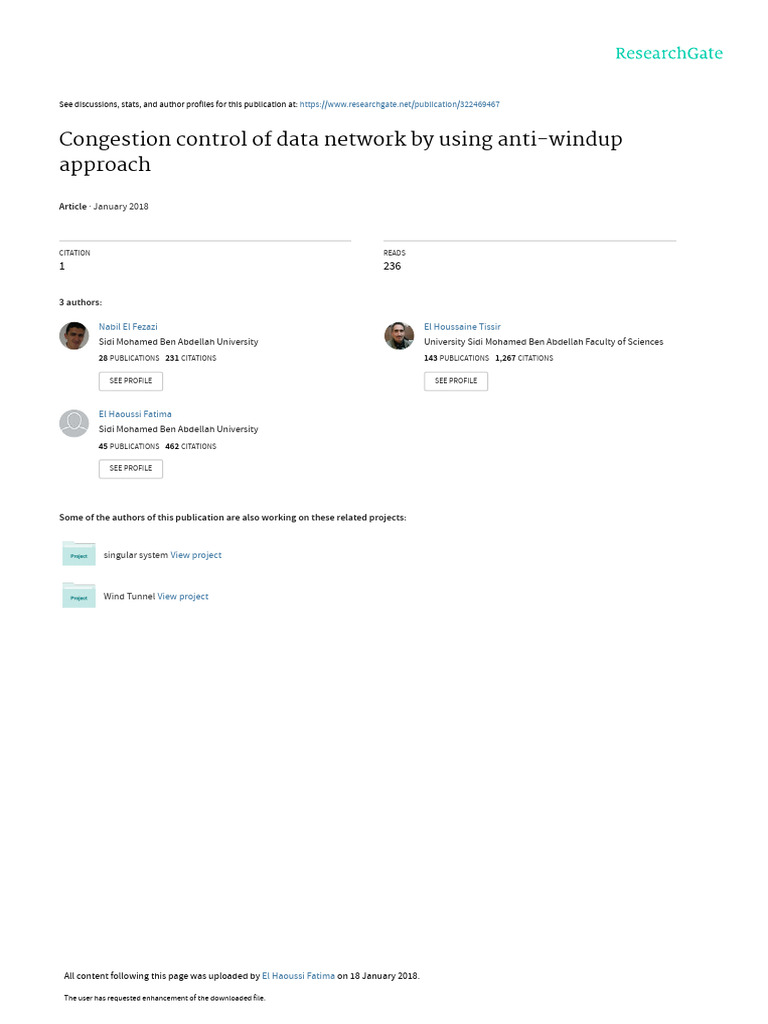Click the reads count 236
Viewport: 768px width, 1024px height.
click(x=392, y=266)
